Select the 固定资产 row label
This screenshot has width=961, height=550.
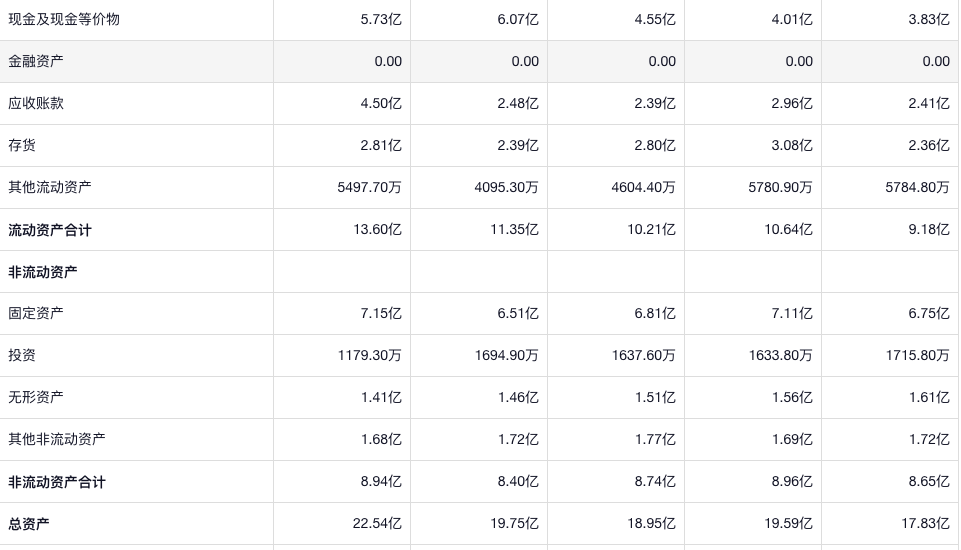[x=36, y=313]
